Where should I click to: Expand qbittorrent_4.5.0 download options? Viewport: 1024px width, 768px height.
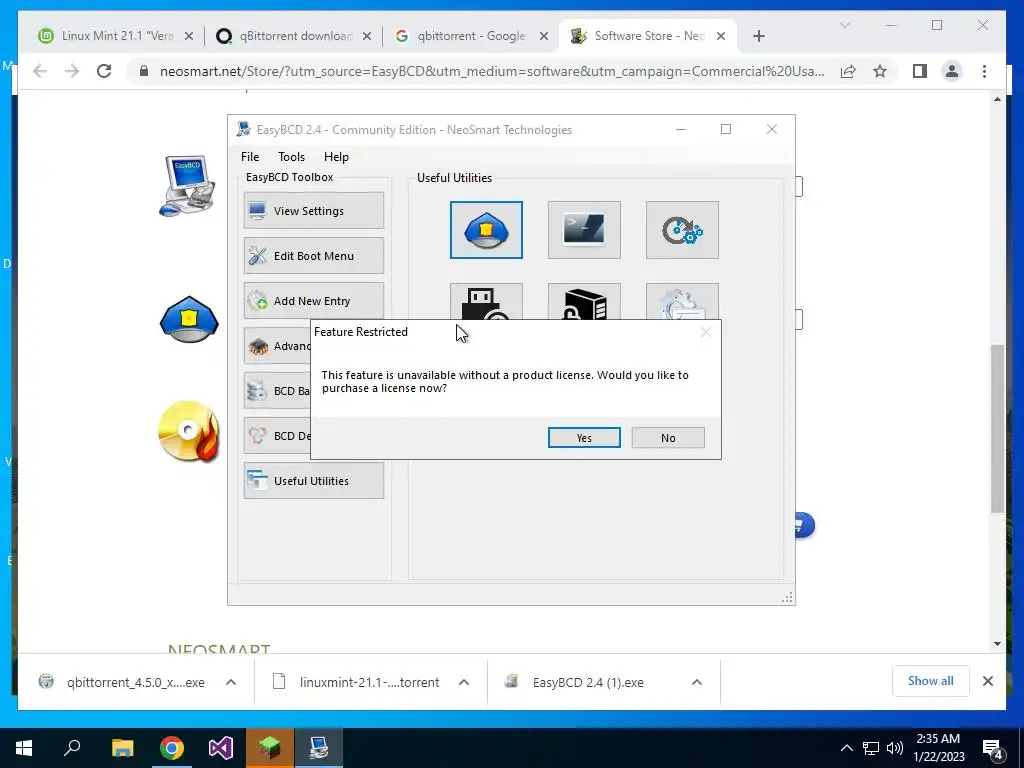click(x=231, y=682)
